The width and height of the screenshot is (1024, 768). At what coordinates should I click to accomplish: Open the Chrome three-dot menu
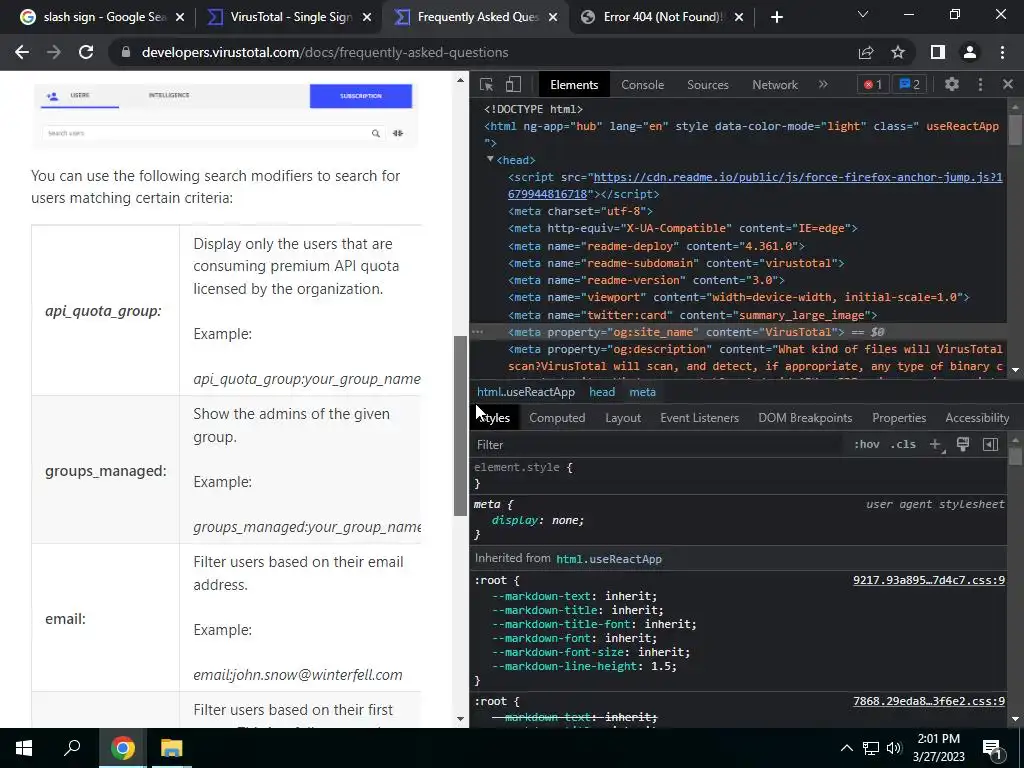tap(1002, 52)
